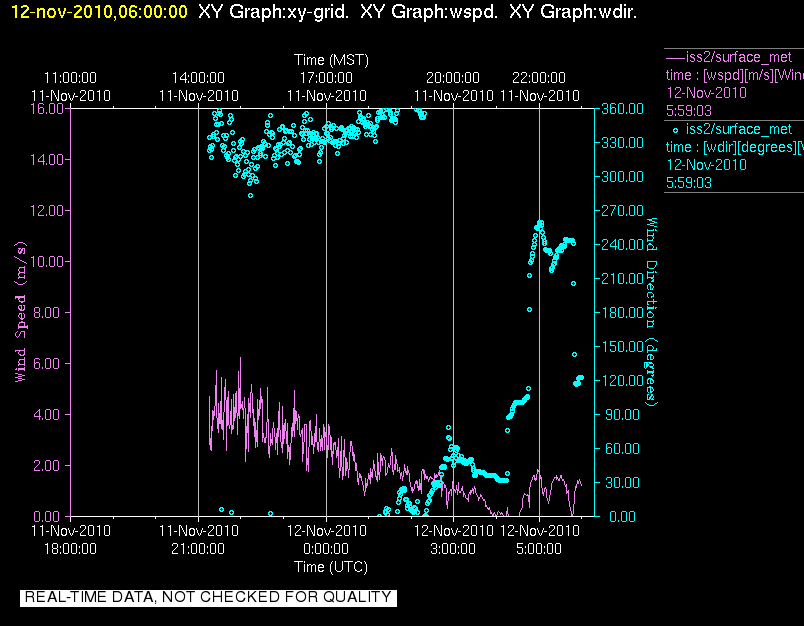This screenshot has height=626, width=804.
Task: Select the title text 'XY Graph:xy-grid.'
Action: coord(274,12)
